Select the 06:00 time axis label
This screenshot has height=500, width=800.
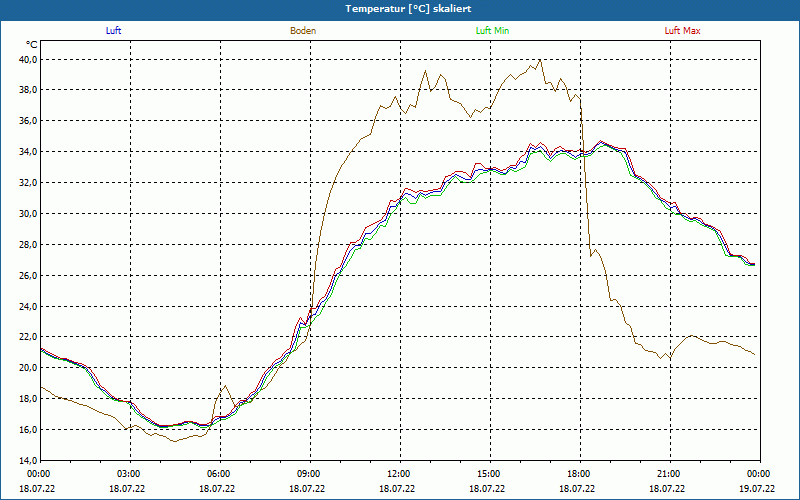219,474
